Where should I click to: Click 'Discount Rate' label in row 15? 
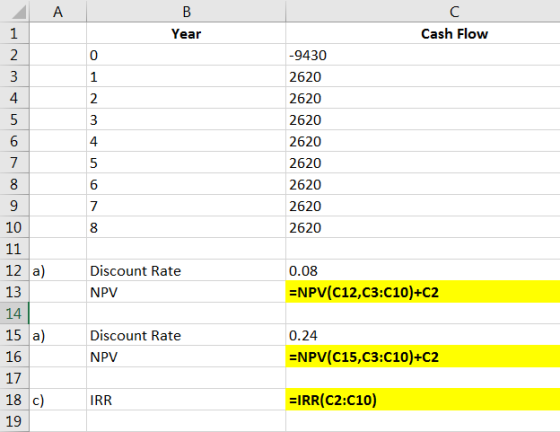coord(135,336)
